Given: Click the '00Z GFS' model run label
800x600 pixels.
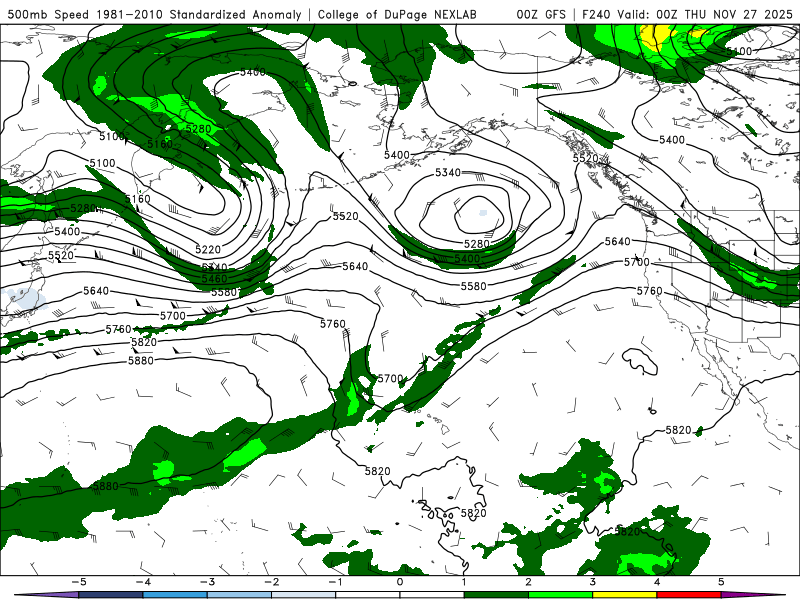Looking at the screenshot, I should click(541, 14).
